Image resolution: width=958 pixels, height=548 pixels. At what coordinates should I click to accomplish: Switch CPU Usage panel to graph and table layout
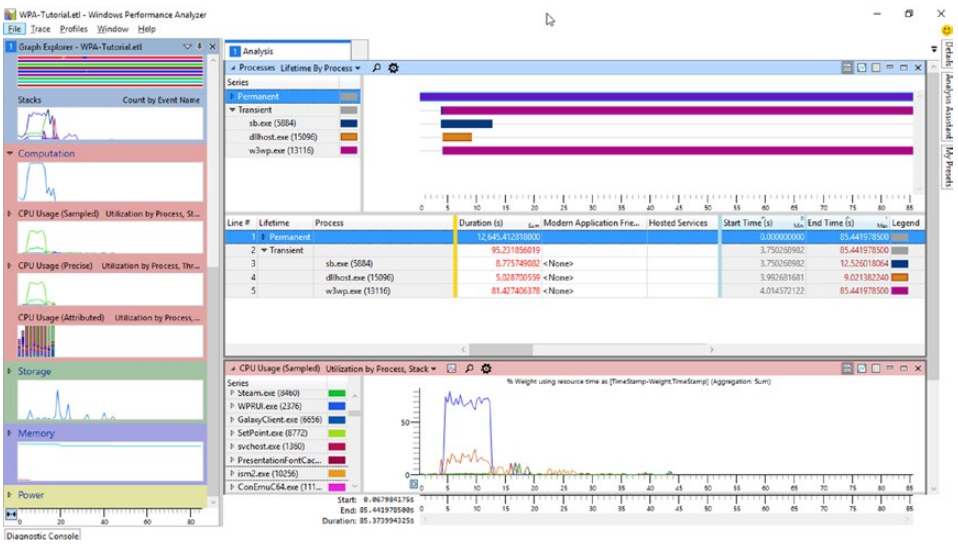[x=847, y=368]
